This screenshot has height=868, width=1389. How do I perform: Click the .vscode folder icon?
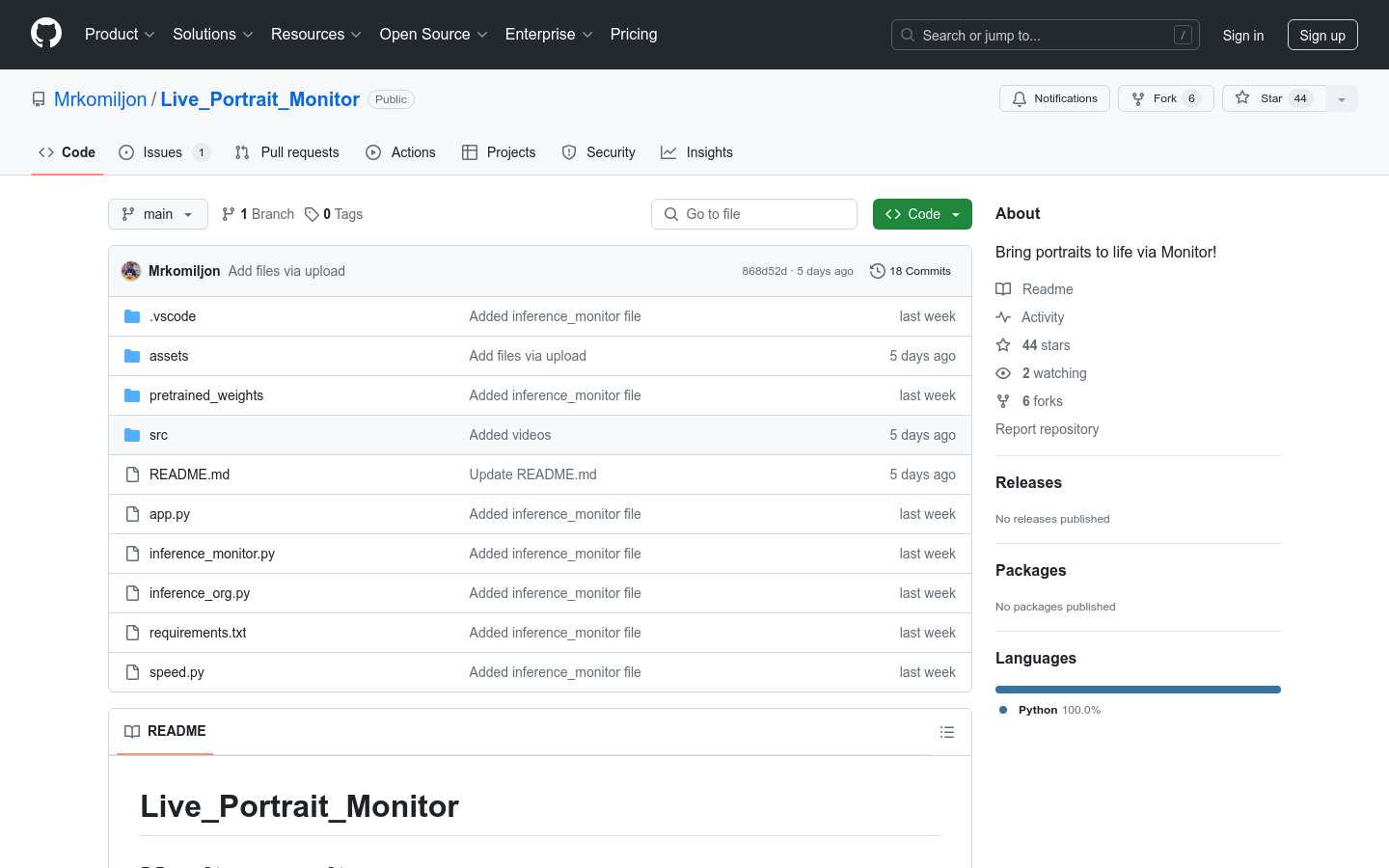132,316
